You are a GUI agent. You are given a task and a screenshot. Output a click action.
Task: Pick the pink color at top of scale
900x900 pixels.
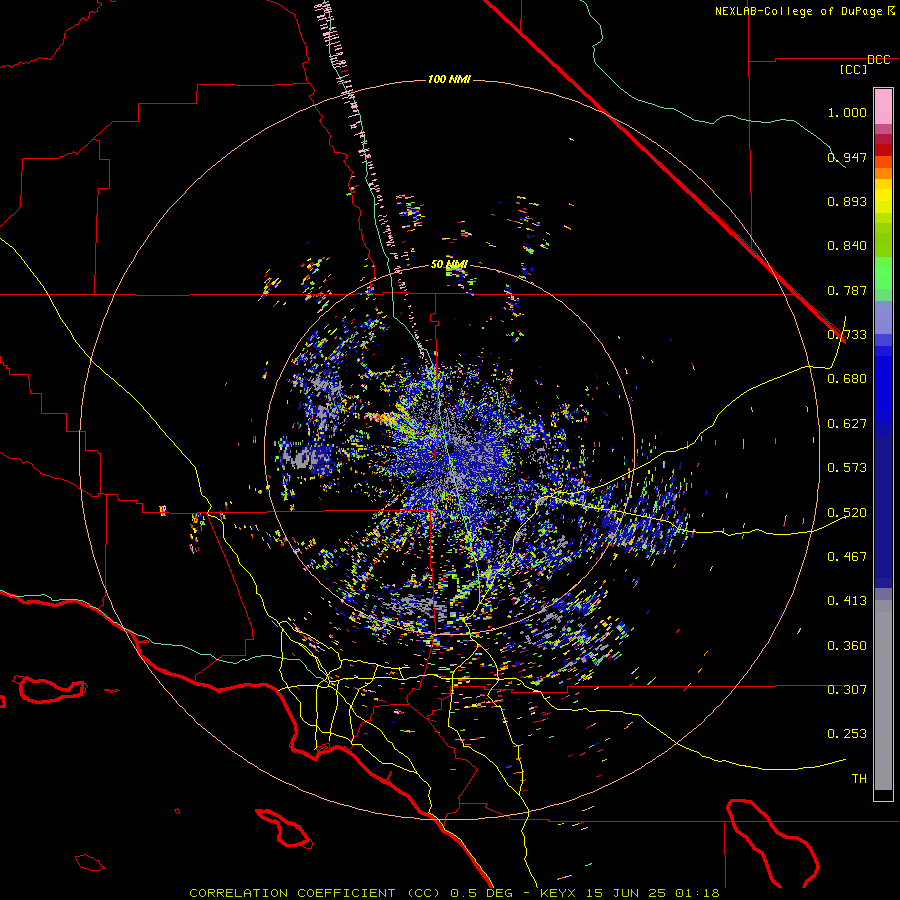click(x=883, y=106)
